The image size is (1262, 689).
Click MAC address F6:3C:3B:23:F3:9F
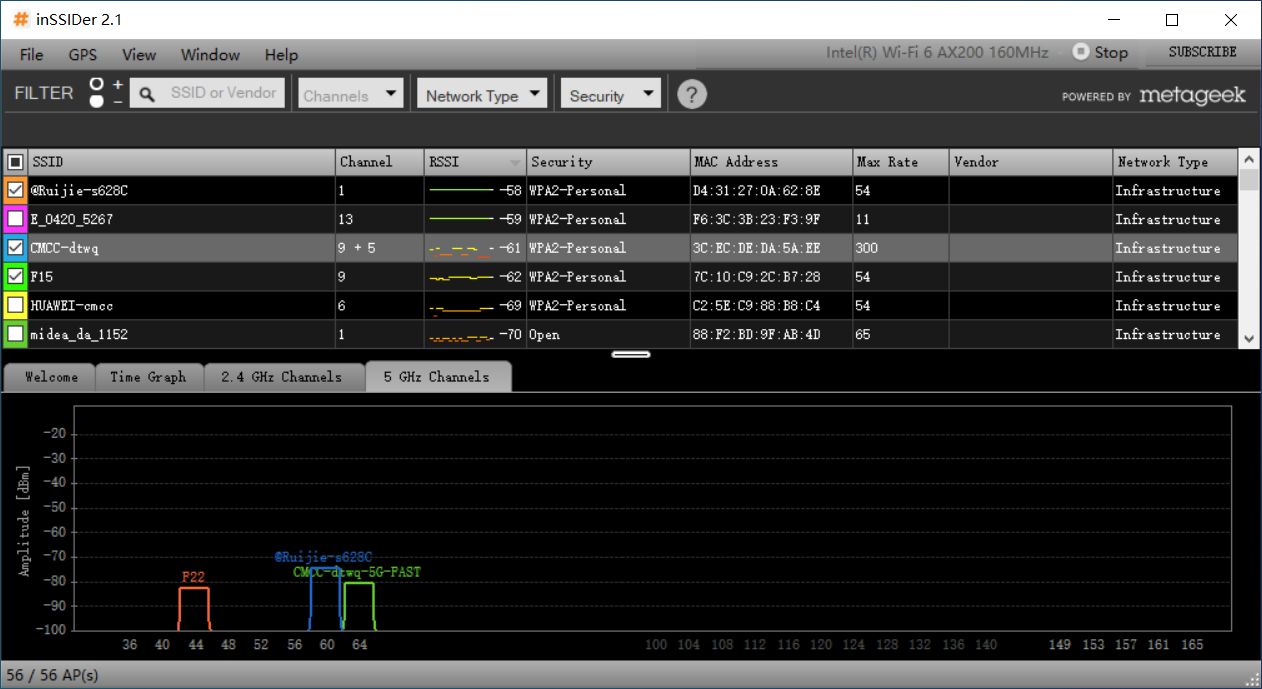(x=756, y=220)
